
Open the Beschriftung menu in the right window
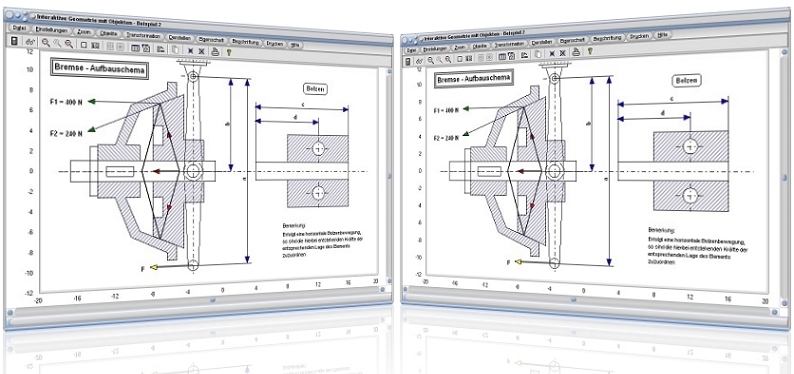coord(607,37)
